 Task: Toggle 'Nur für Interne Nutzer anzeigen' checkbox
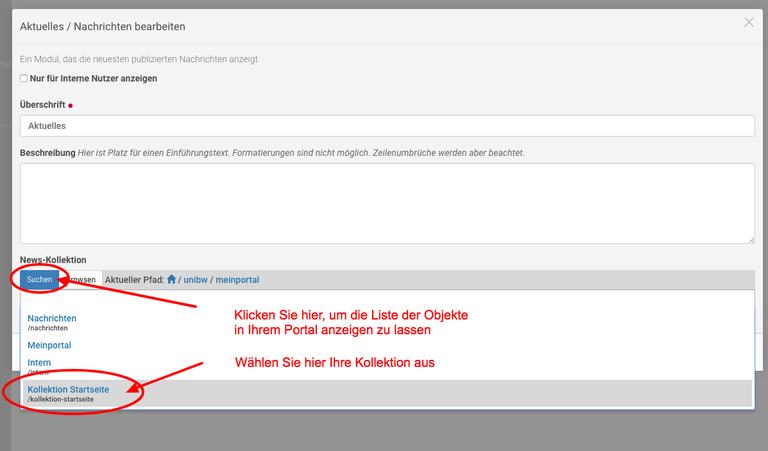[24, 78]
